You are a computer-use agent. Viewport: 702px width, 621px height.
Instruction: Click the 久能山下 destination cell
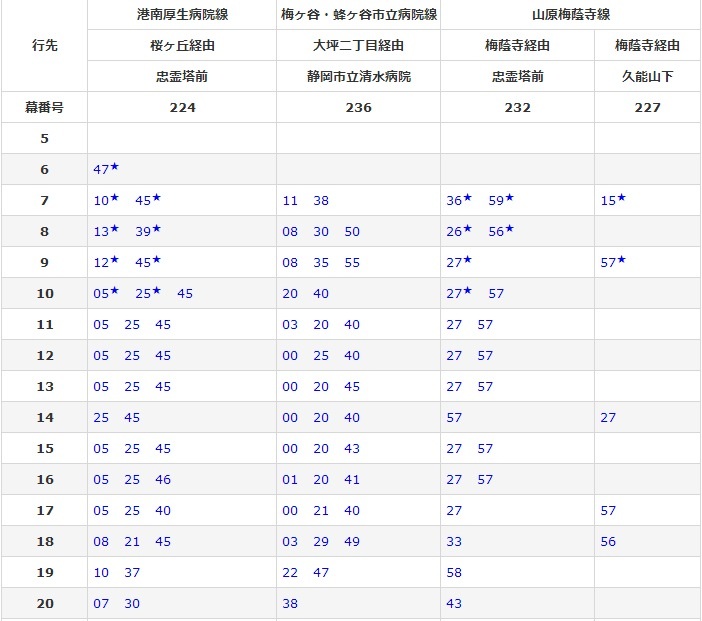(647, 76)
